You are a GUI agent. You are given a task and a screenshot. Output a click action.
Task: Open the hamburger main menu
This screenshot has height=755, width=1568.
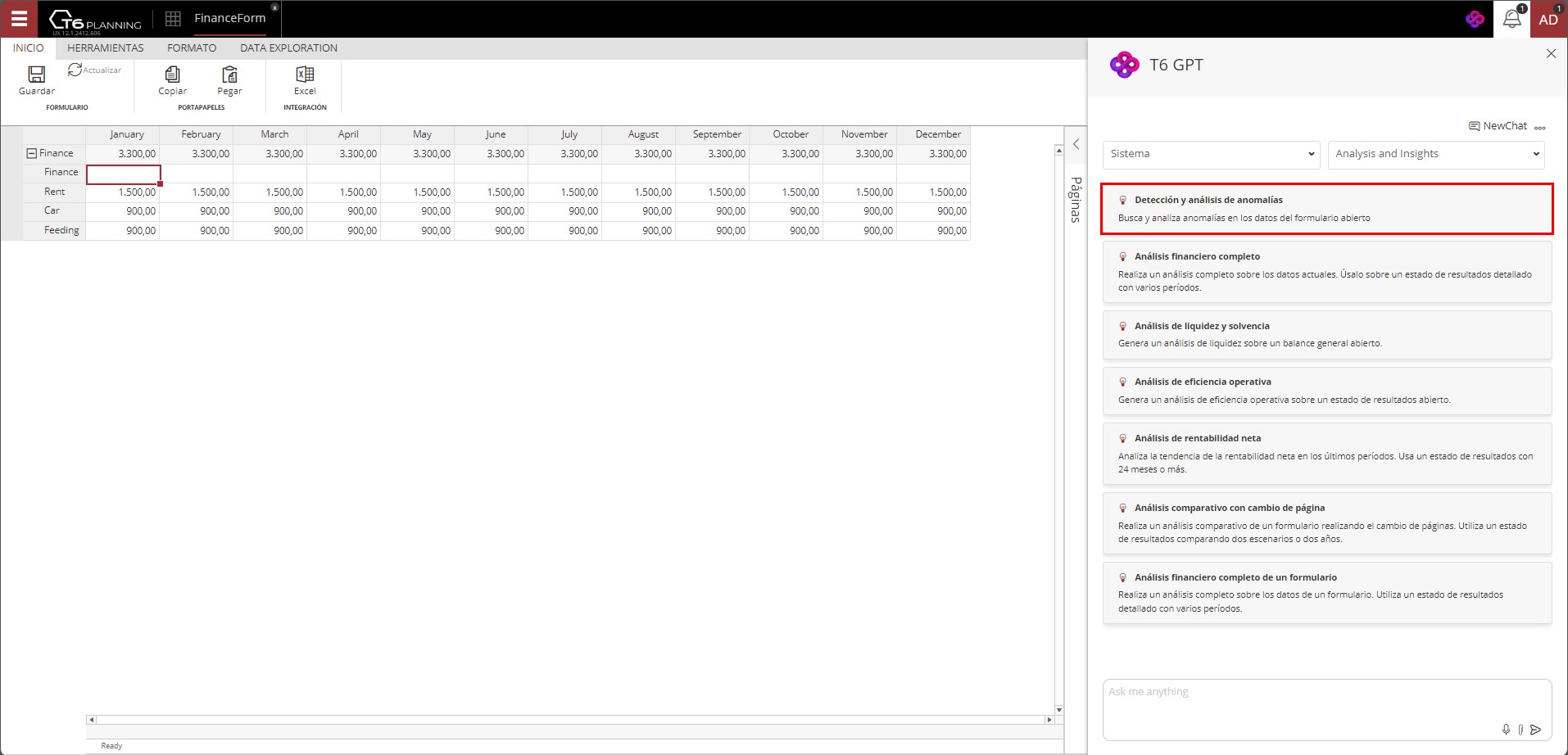click(18, 18)
